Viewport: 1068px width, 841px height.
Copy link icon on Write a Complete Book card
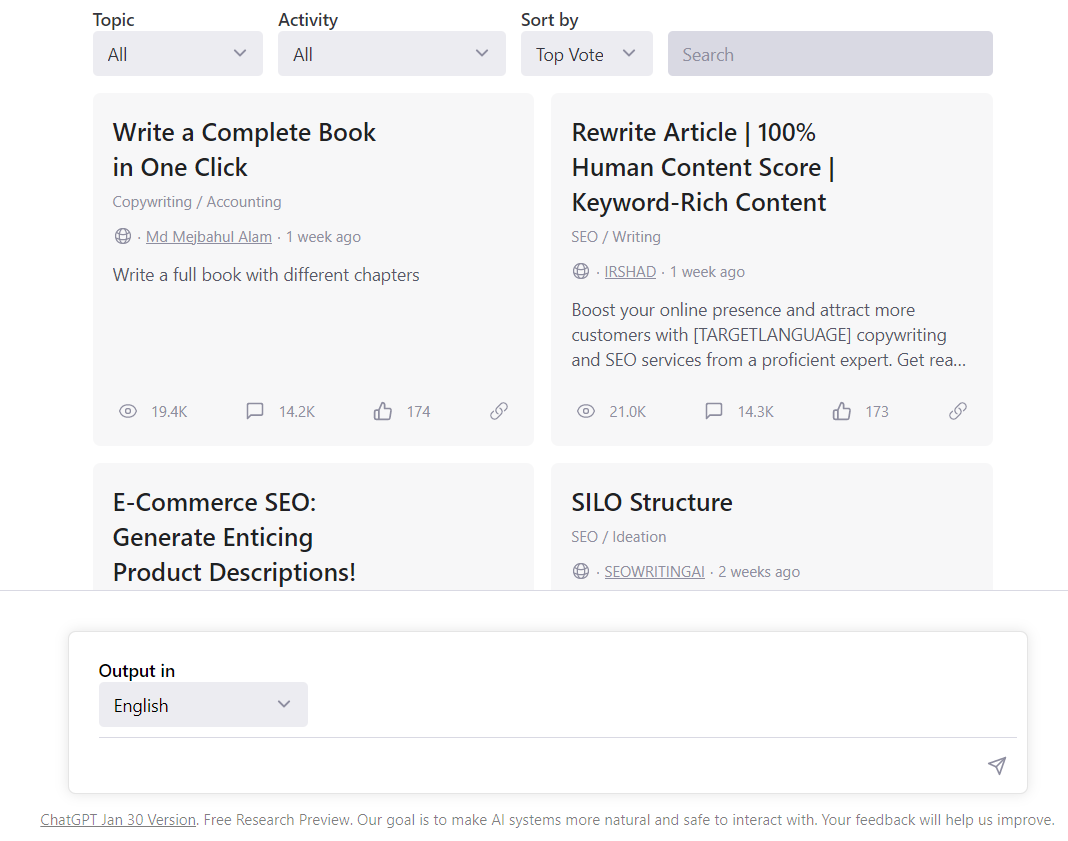tap(499, 411)
